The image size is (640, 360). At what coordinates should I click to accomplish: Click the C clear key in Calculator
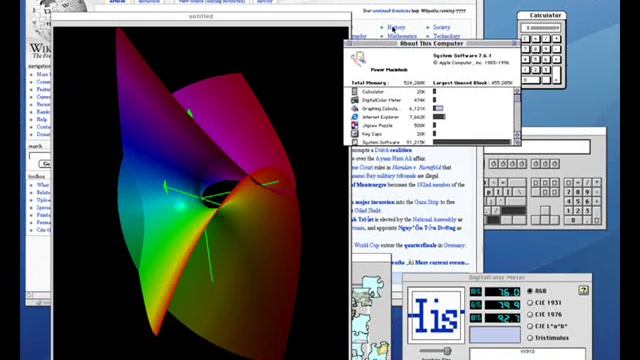[526, 39]
